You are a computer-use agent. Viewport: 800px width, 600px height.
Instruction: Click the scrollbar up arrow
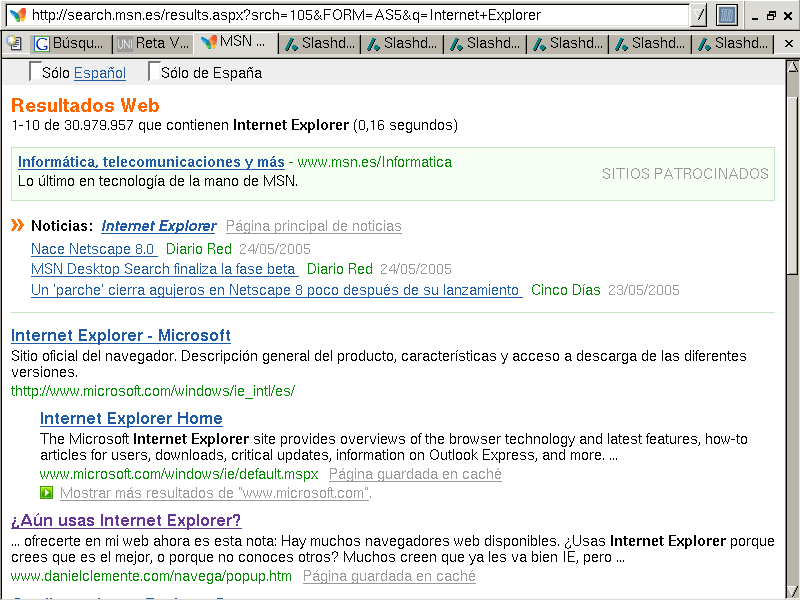tap(792, 66)
